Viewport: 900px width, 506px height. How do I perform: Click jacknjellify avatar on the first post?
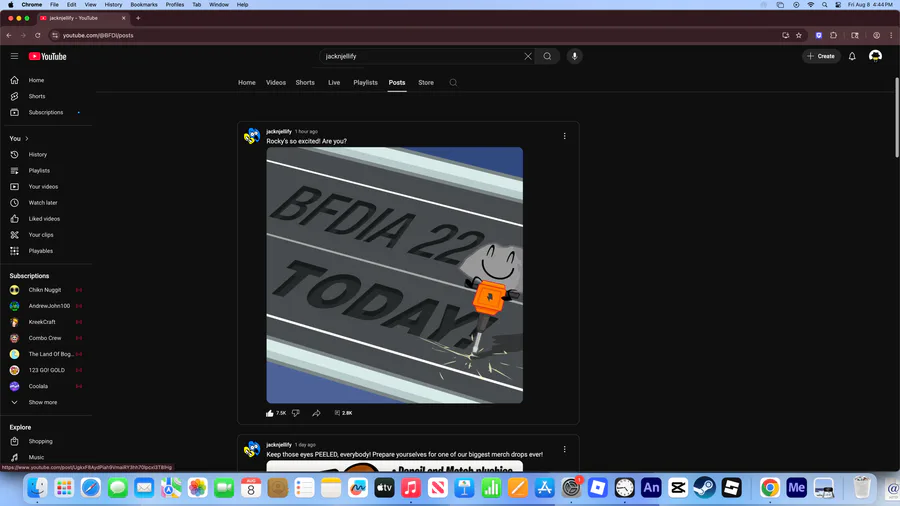252,137
